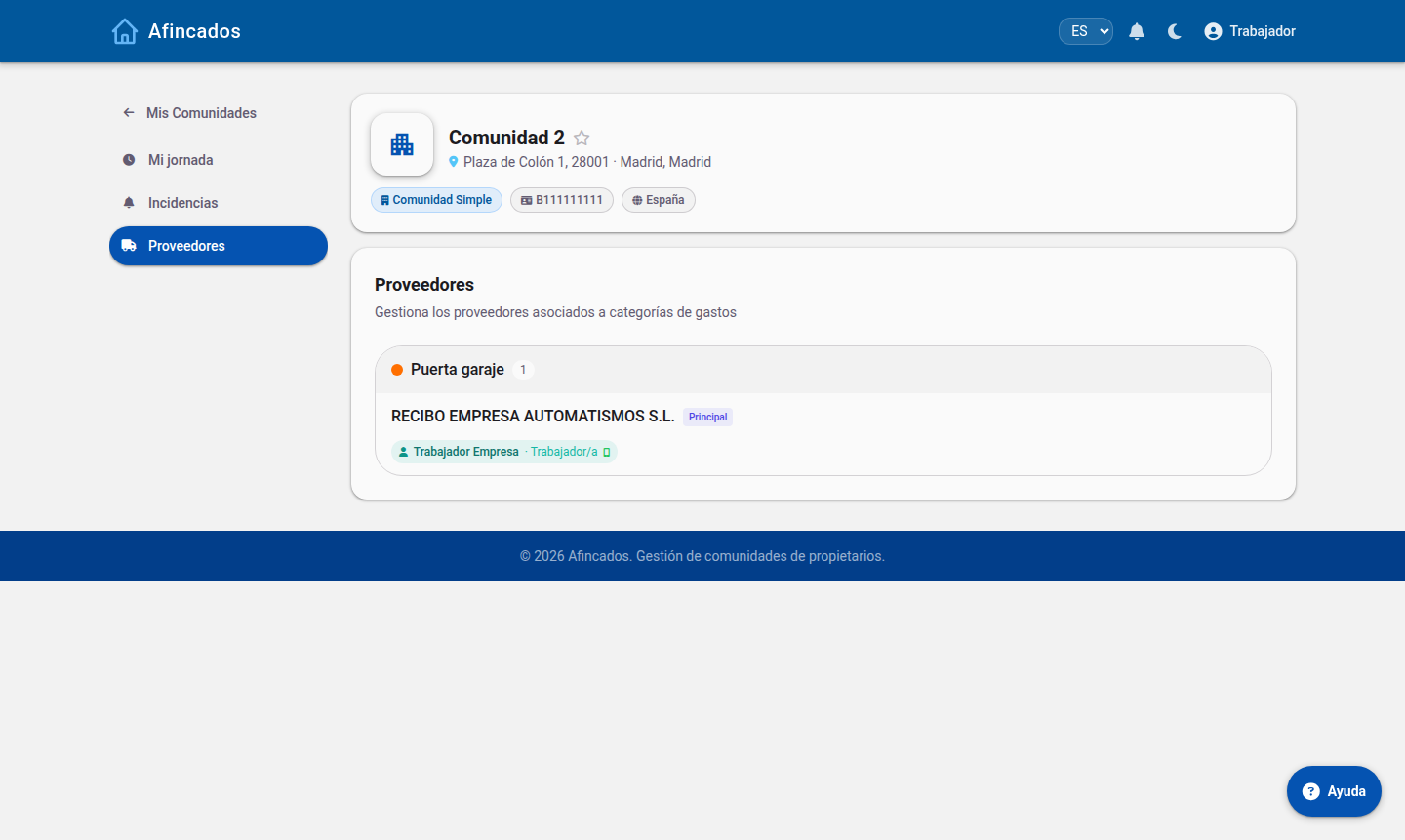
Task: Click the person icon in the Trabajador Empresa chip
Action: pyautogui.click(x=403, y=452)
